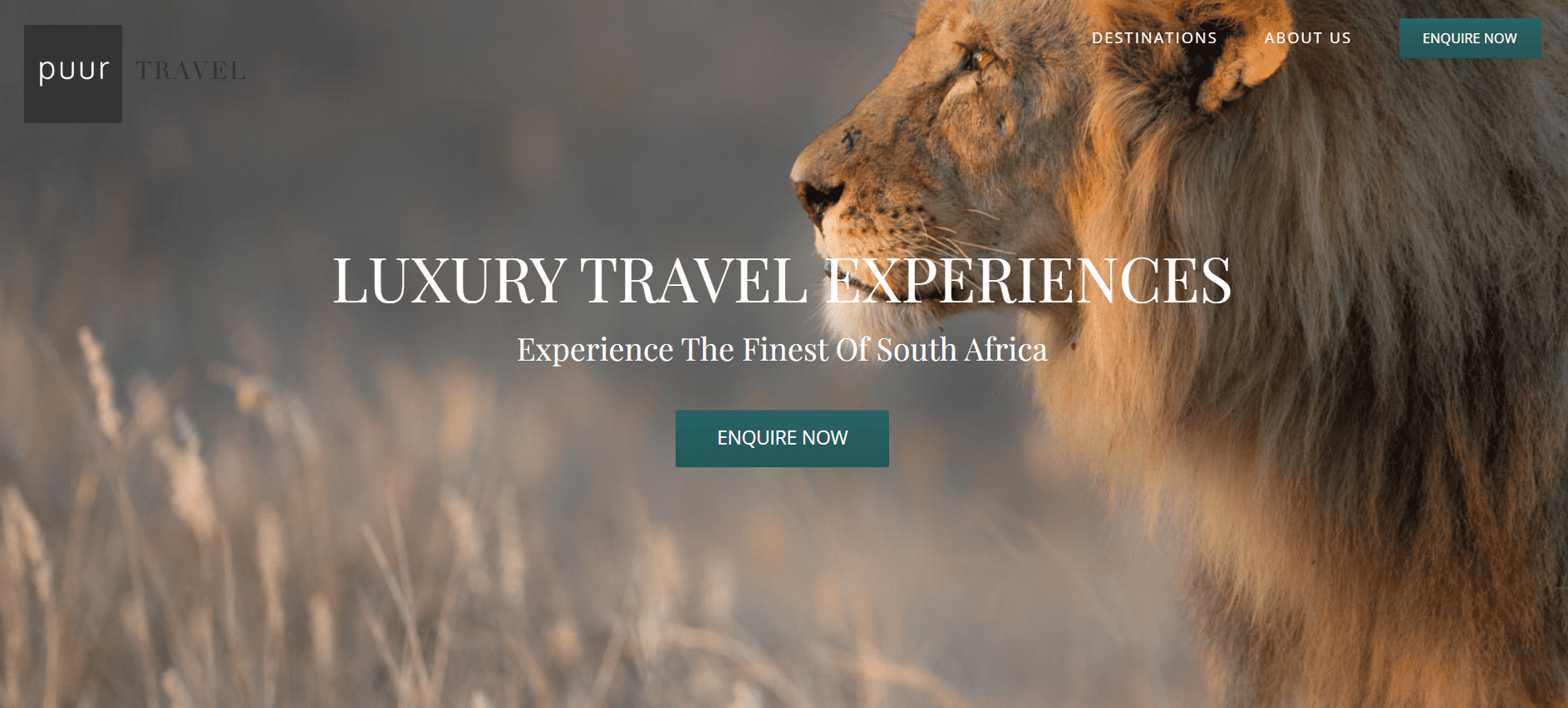The image size is (1568, 708).
Task: Click the TRAVEL wordmark beside the logo
Action: click(191, 71)
